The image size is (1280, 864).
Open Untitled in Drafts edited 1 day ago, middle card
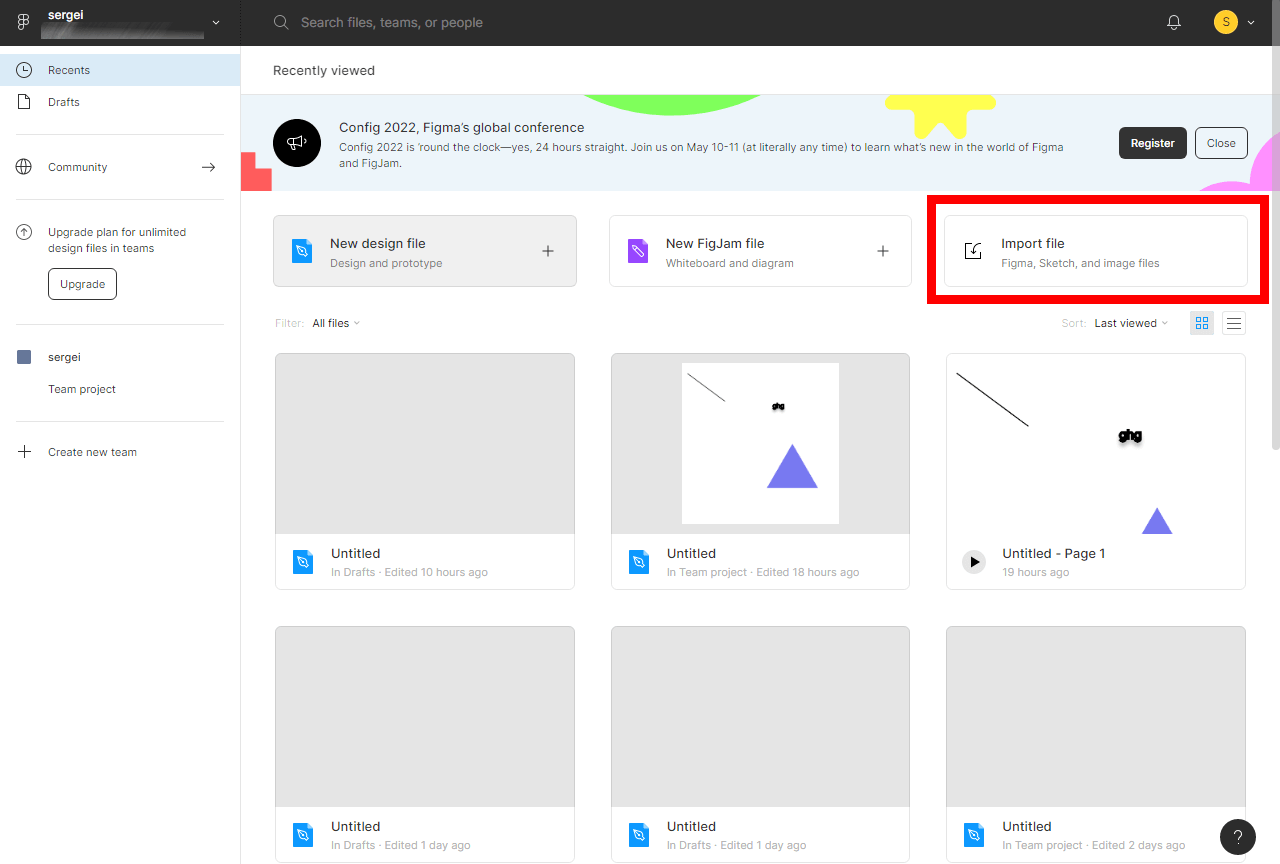[760, 744]
